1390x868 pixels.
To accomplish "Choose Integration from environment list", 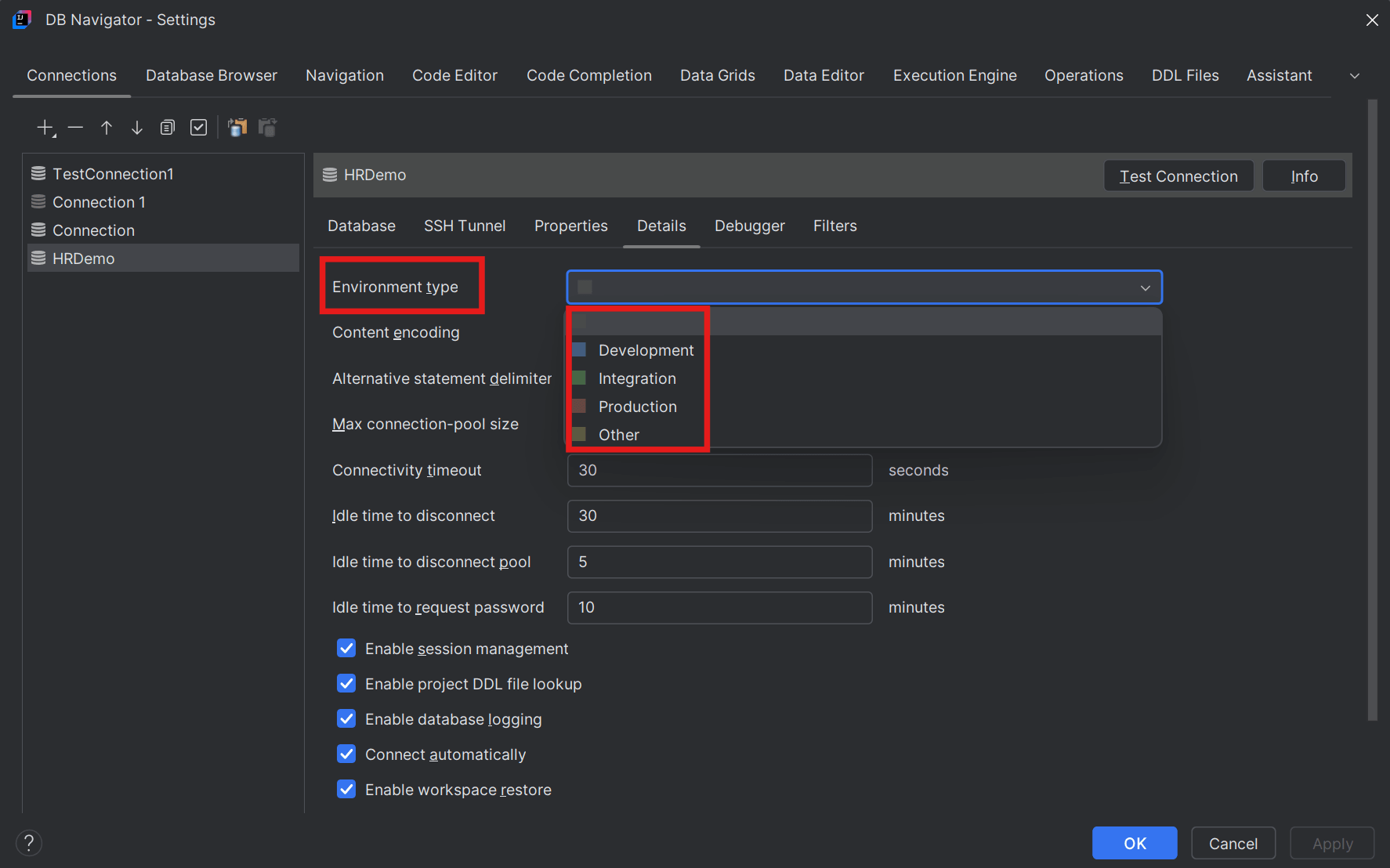I will pyautogui.click(x=864, y=378).
